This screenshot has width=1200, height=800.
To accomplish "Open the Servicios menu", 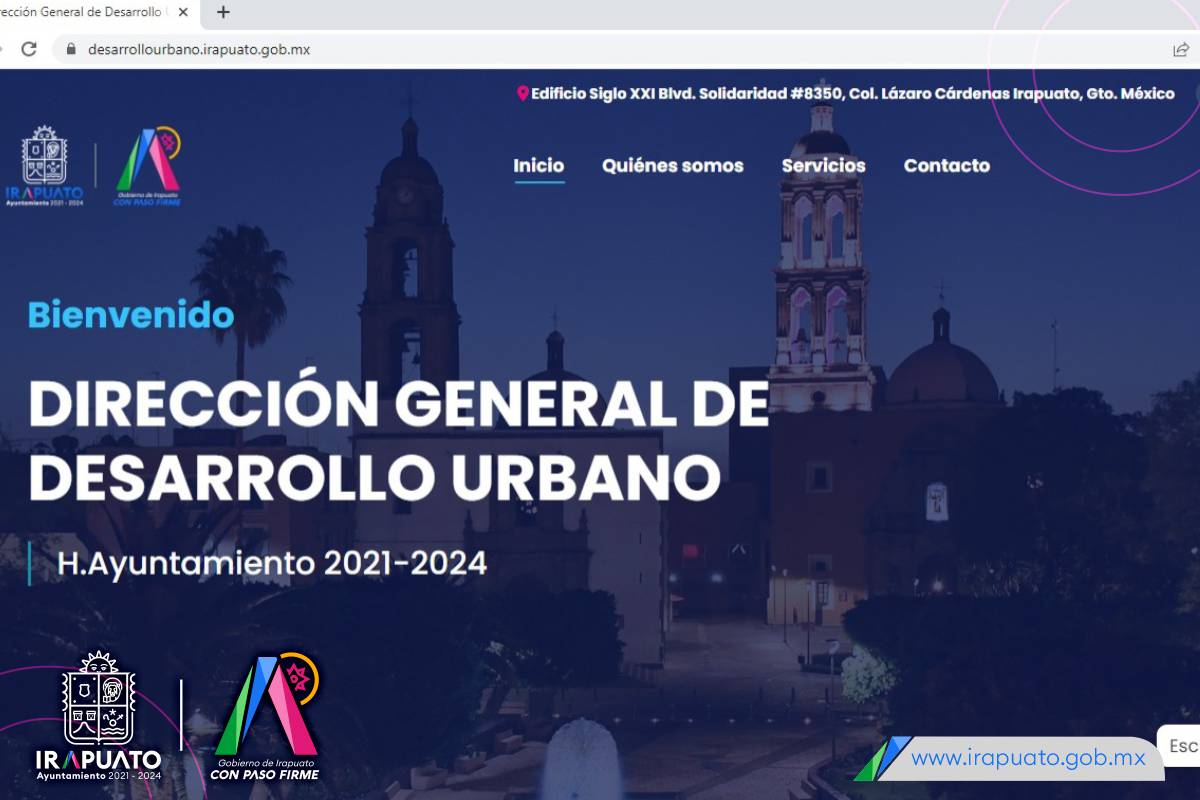I will (x=824, y=166).
